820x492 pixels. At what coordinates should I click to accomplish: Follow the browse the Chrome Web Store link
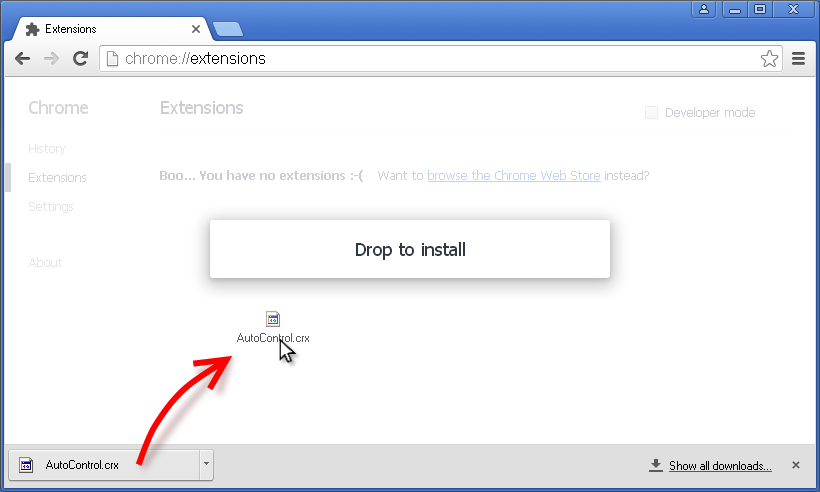click(x=514, y=176)
